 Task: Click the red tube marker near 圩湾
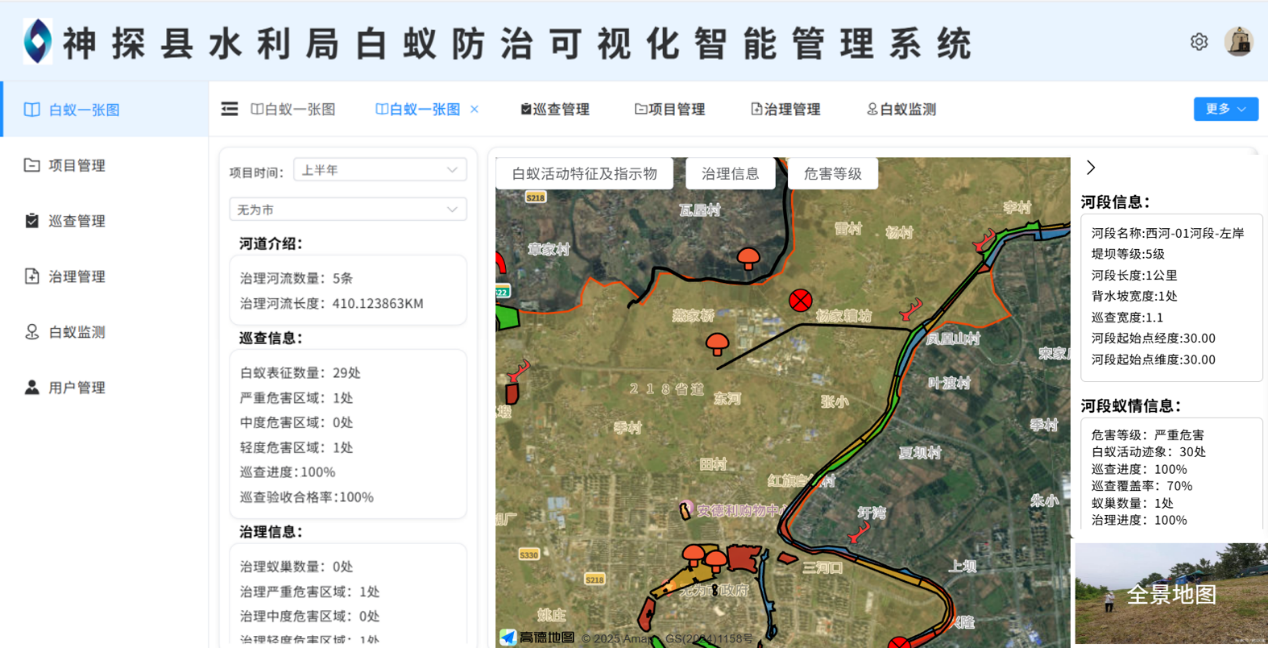tap(859, 533)
